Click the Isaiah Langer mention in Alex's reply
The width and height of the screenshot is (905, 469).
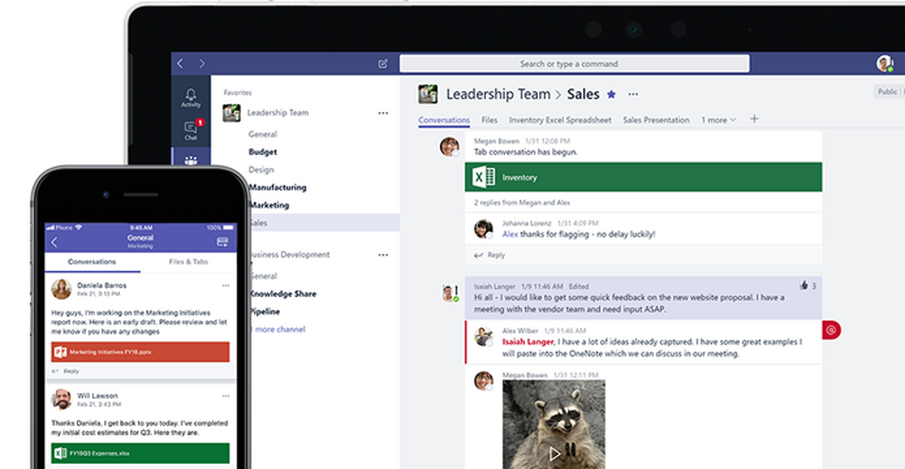tap(528, 342)
